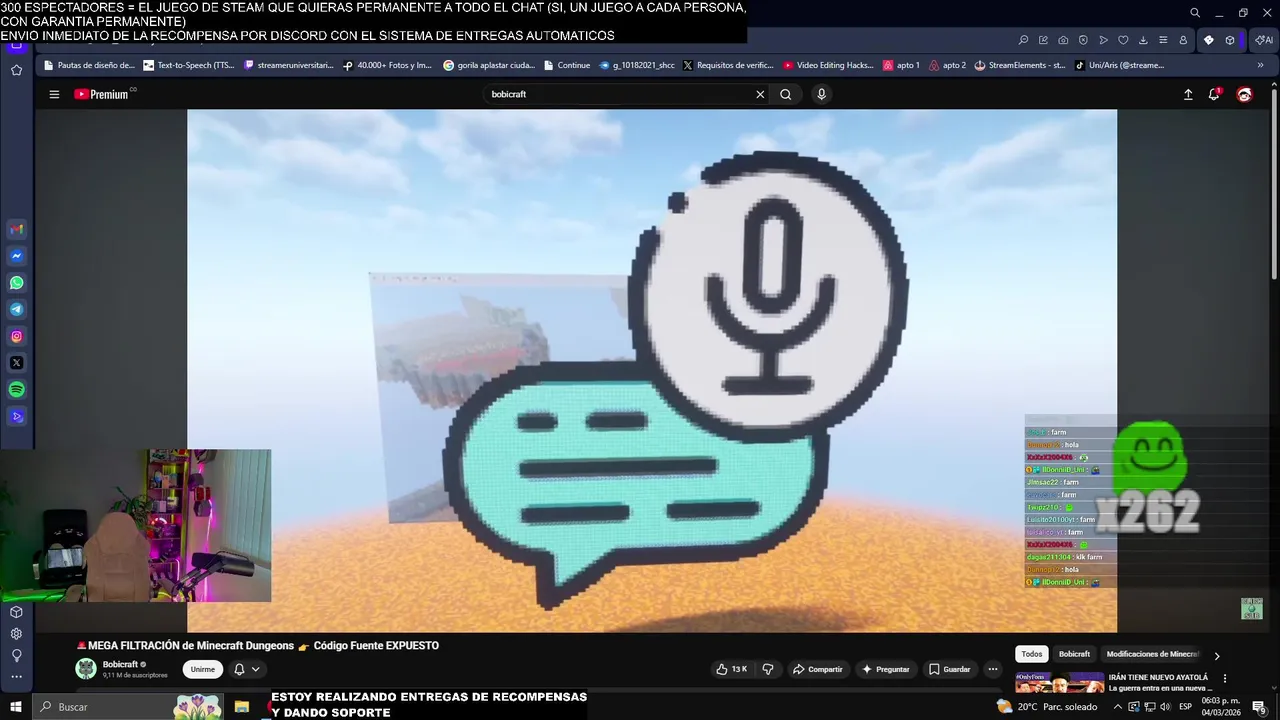The width and height of the screenshot is (1280, 720).
Task: Open Spotify in the browser sidebar
Action: pos(16,390)
